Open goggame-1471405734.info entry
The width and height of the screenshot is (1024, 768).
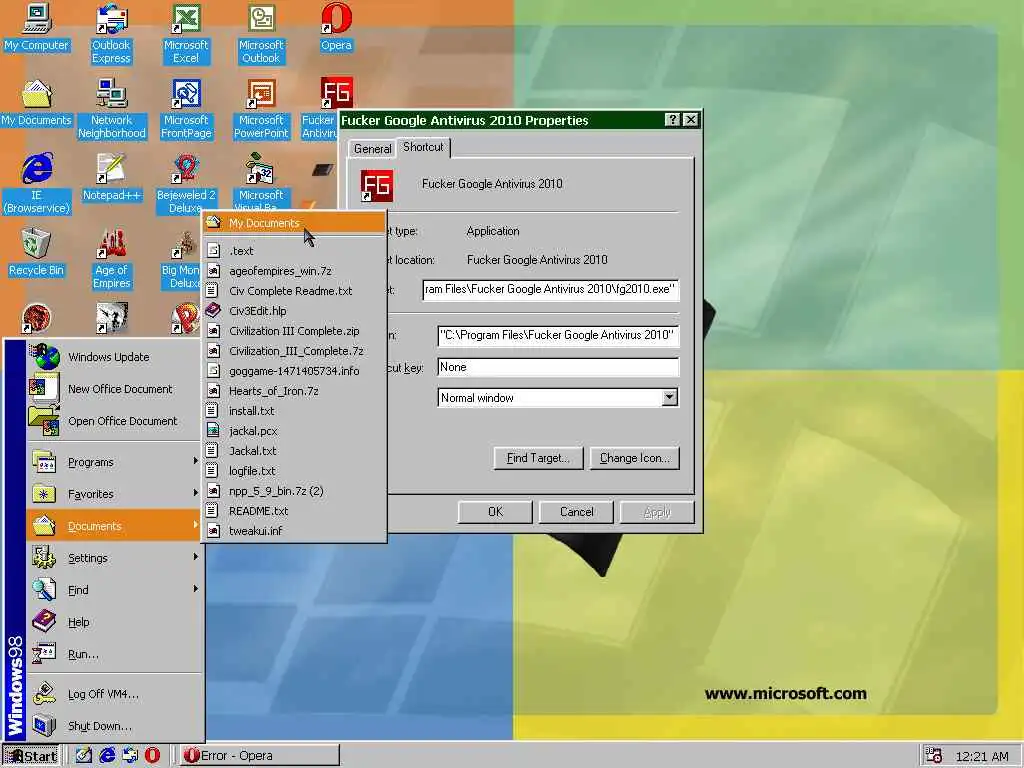294,371
